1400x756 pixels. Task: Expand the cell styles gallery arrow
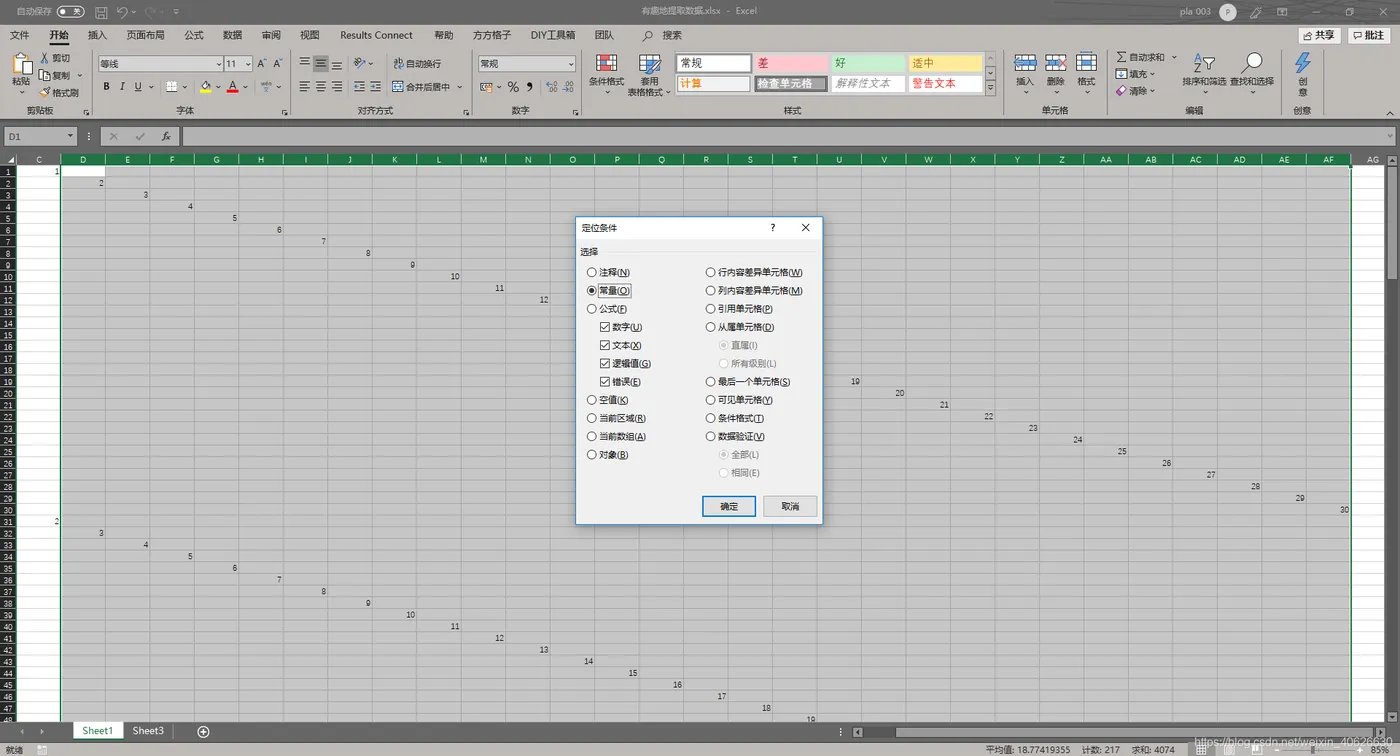[991, 89]
